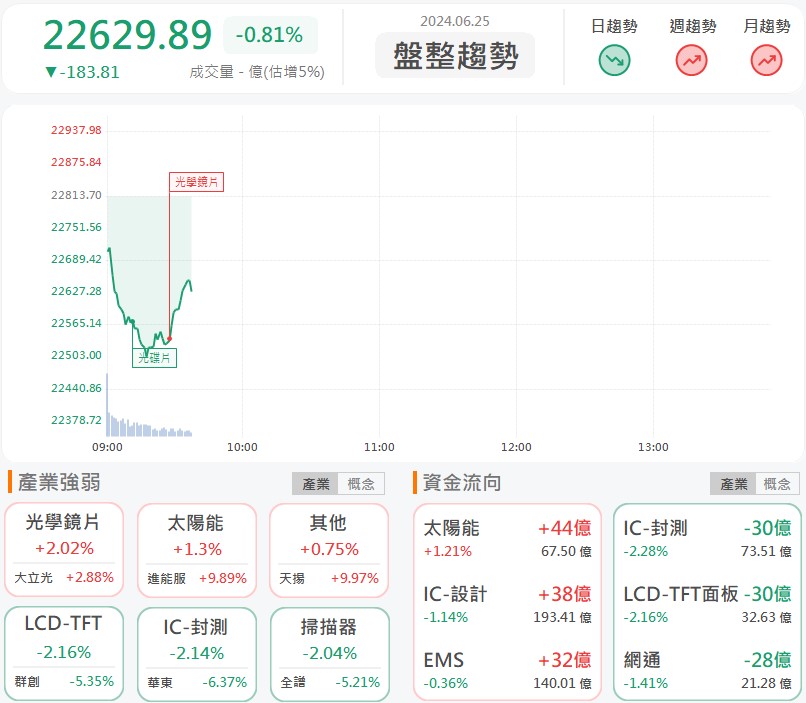
Task: Switch to 概念 tab in 產業強弱 section
Action: click(x=361, y=484)
